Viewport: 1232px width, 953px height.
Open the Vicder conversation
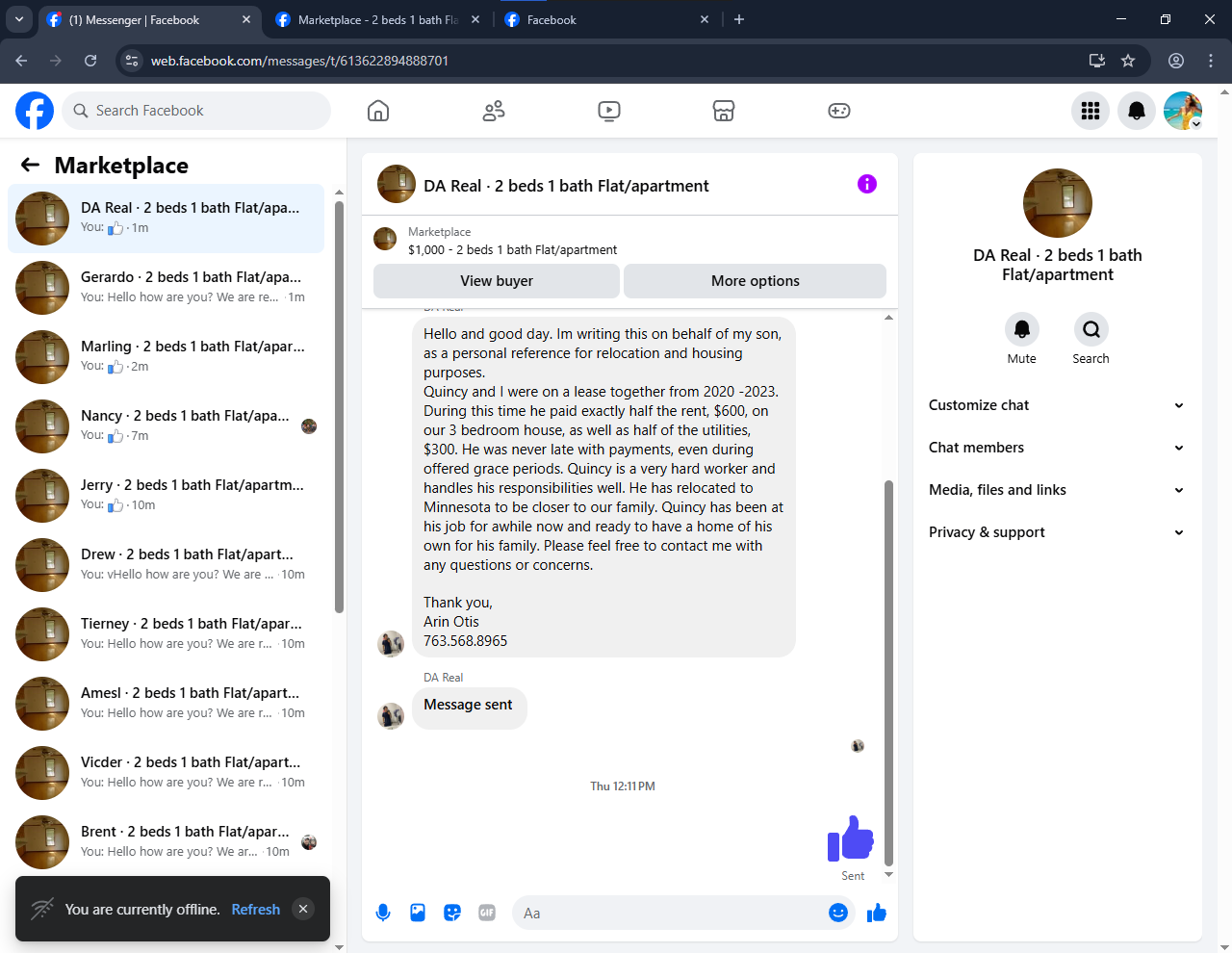(166, 773)
